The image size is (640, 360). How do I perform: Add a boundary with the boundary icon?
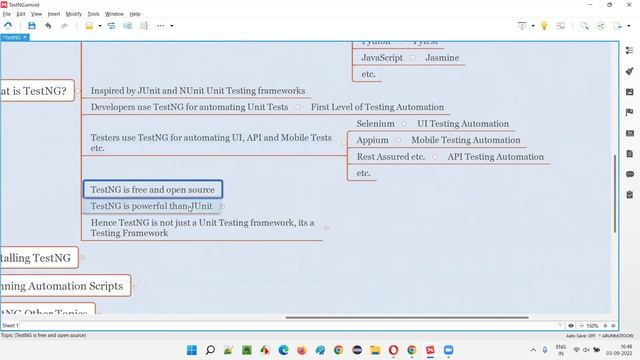tap(127, 26)
